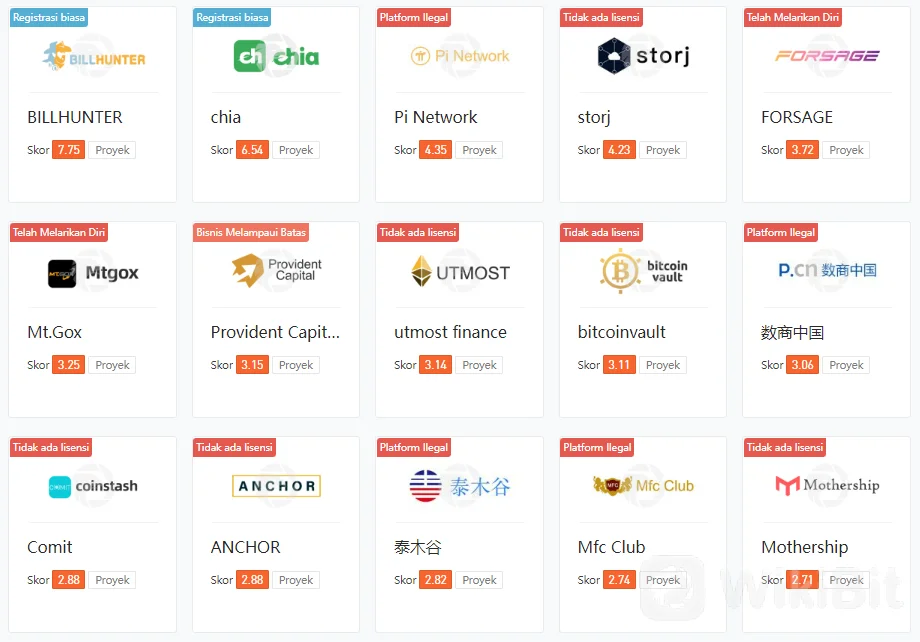The height and width of the screenshot is (642, 920).
Task: Click the Mtgox logo image
Action: click(x=93, y=273)
